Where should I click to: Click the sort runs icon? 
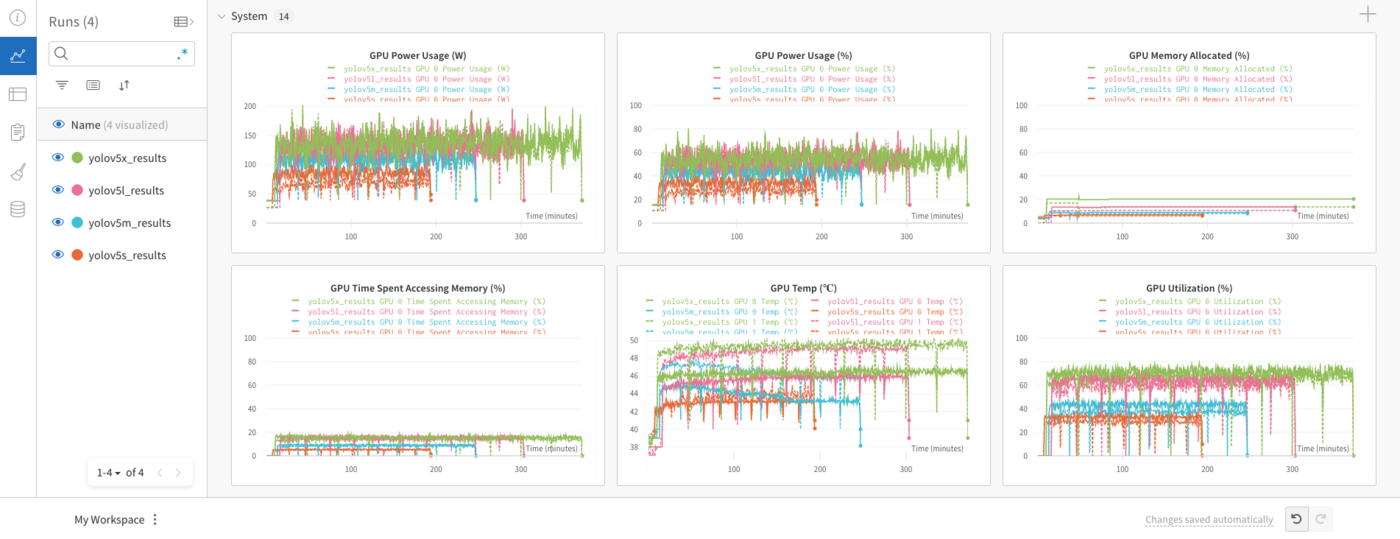click(x=124, y=86)
